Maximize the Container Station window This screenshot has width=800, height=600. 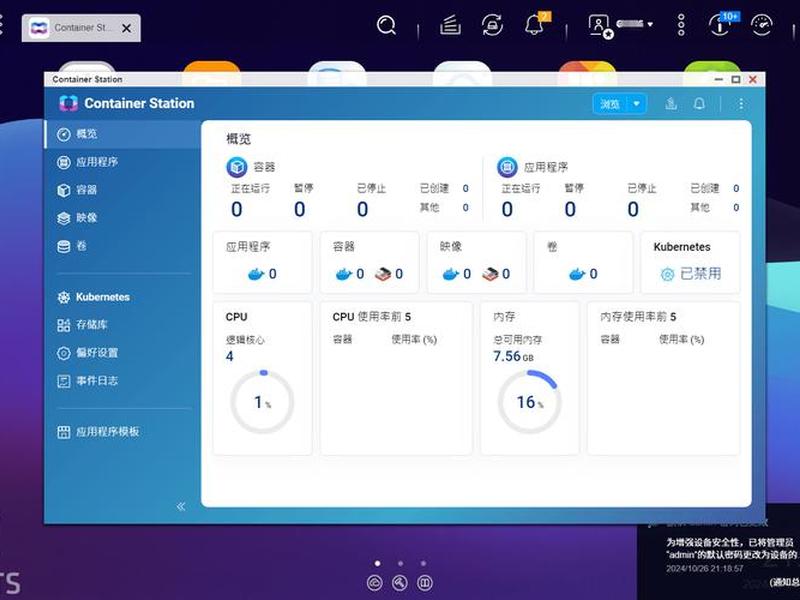[736, 80]
